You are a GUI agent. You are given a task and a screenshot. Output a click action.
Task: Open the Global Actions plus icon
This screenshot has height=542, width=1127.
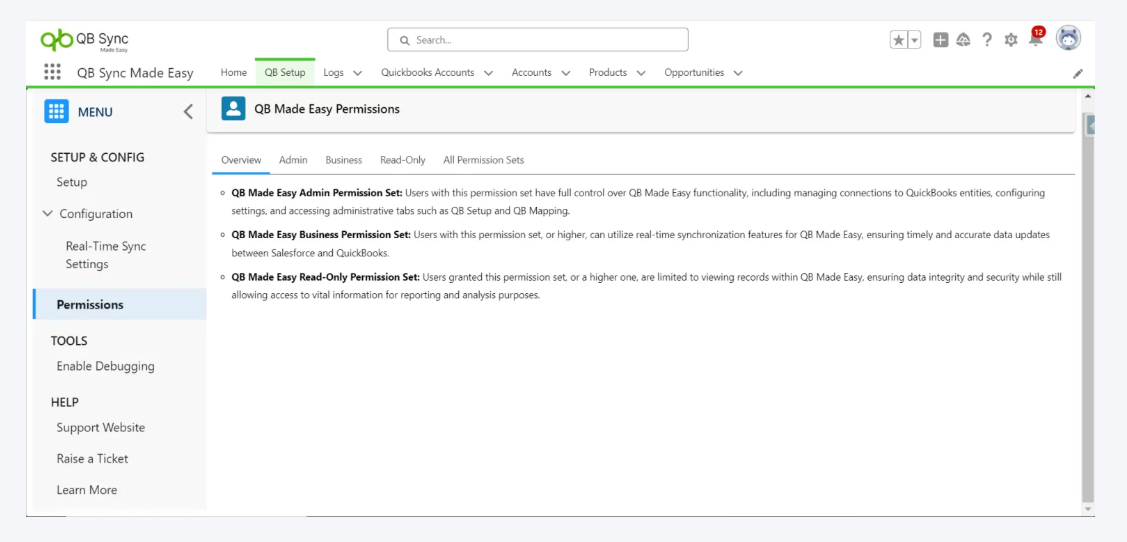941,40
